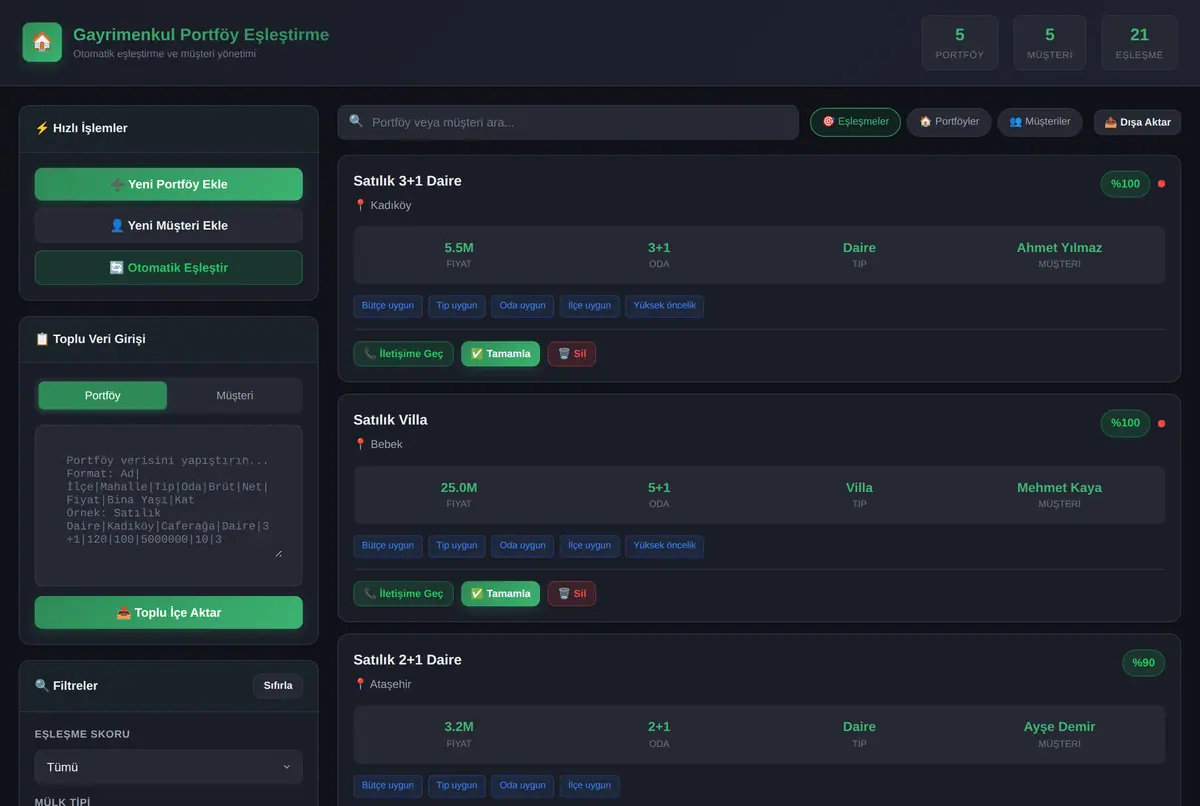Switch to the Eşleşmeler view tab
Screen dimensions: 1200x806
tap(855, 122)
